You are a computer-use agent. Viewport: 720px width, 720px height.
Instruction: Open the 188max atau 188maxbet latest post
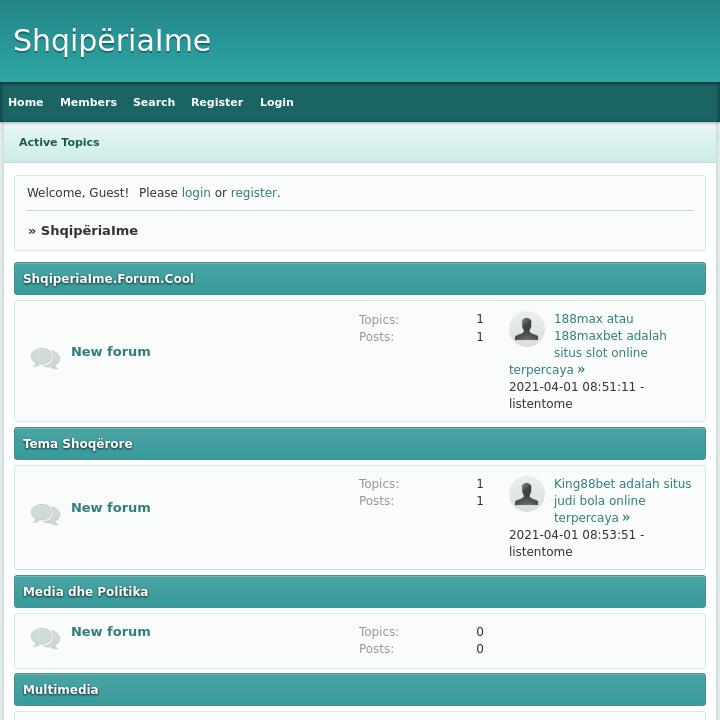click(609, 336)
